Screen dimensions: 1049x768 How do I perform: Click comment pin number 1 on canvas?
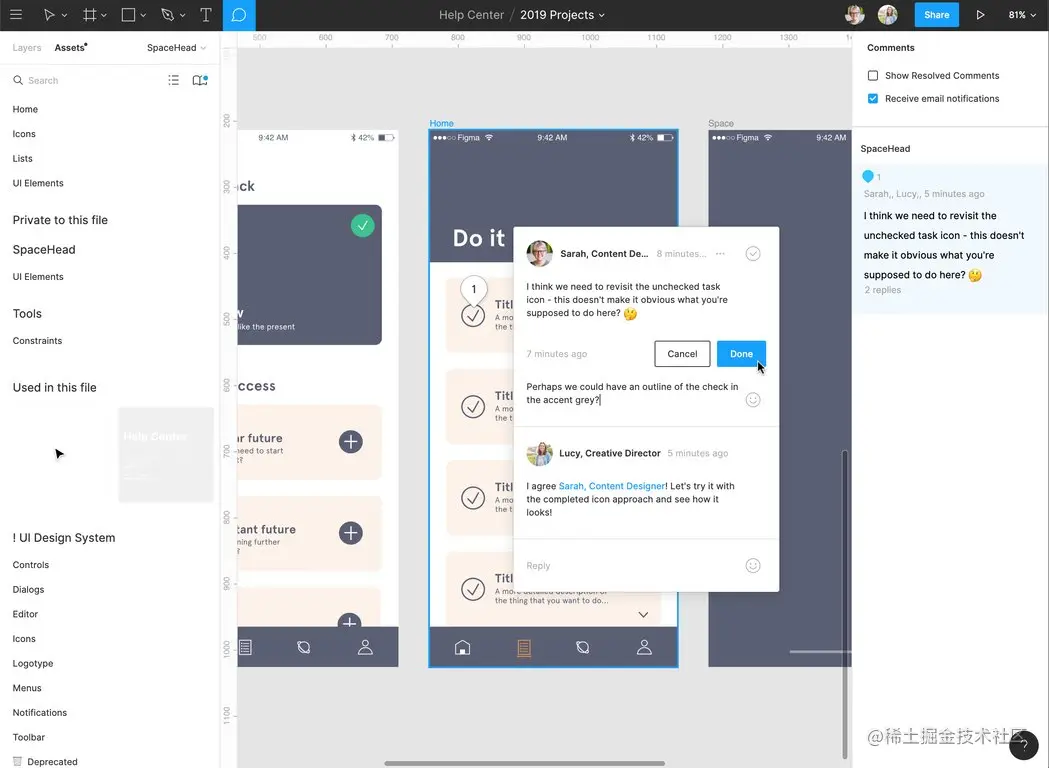(474, 289)
